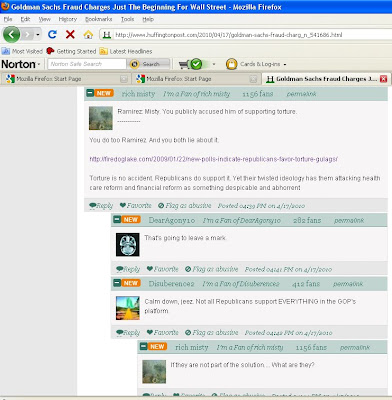Image resolution: width=392 pixels, height=400 pixels.
Task: Click I'm a Fan of rich misty in bottom reply
Action: pyautogui.click(x=250, y=347)
